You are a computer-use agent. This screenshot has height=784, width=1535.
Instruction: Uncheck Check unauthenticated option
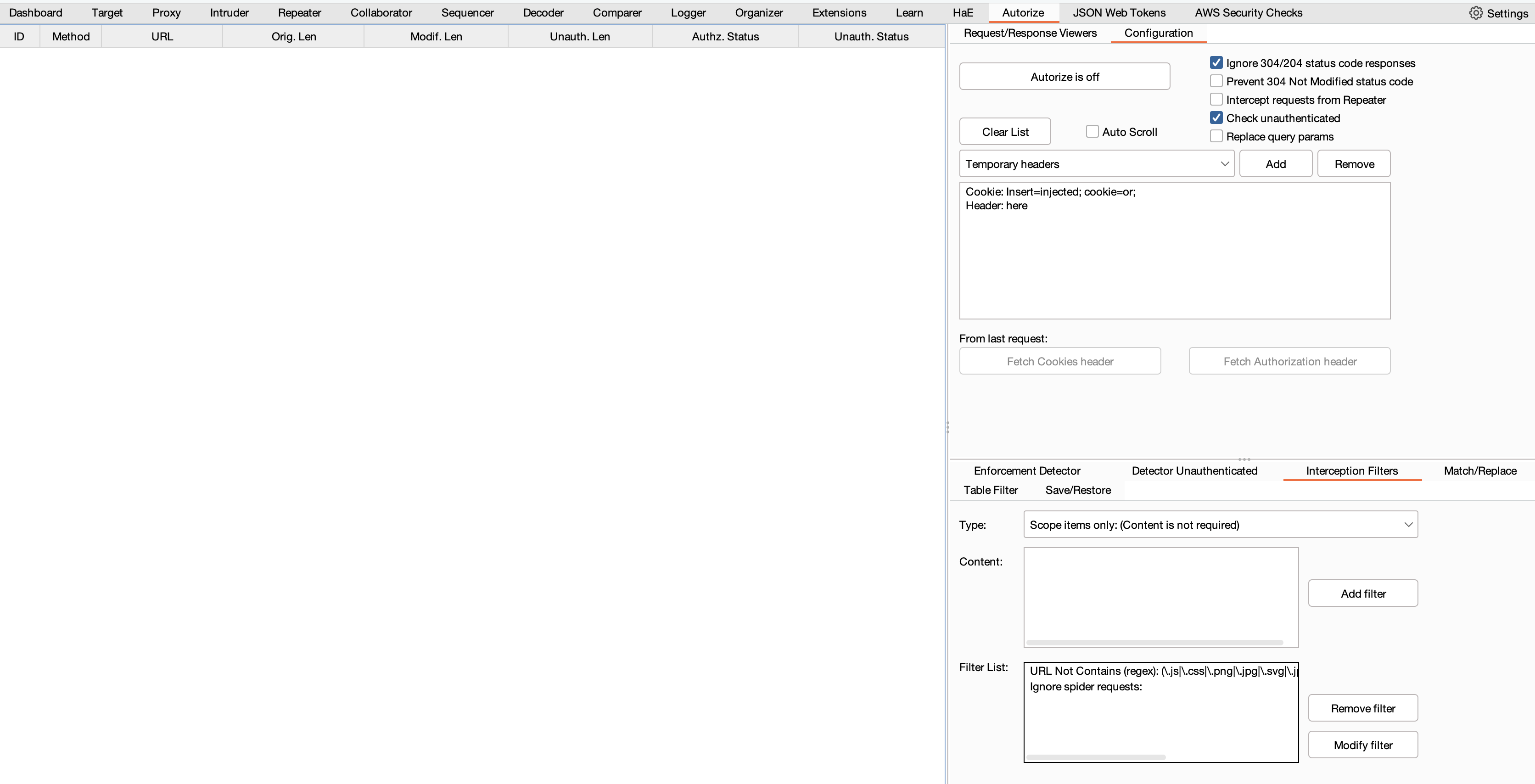click(x=1216, y=118)
